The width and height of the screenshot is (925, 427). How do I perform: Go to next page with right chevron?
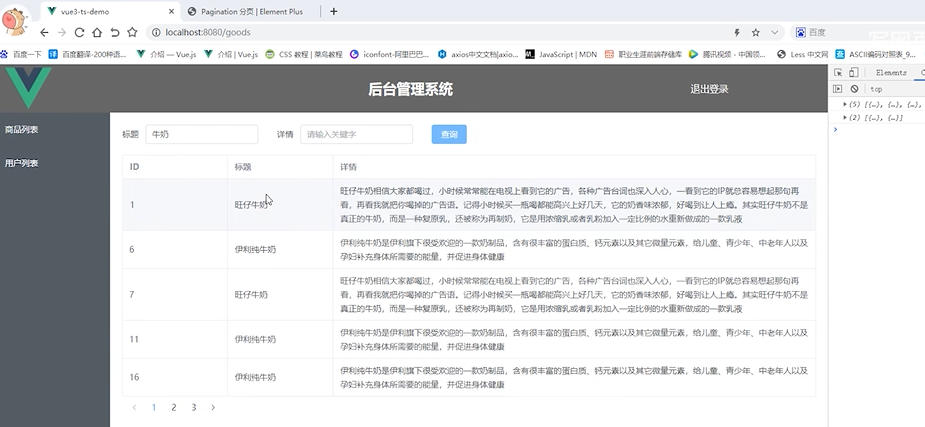point(213,407)
